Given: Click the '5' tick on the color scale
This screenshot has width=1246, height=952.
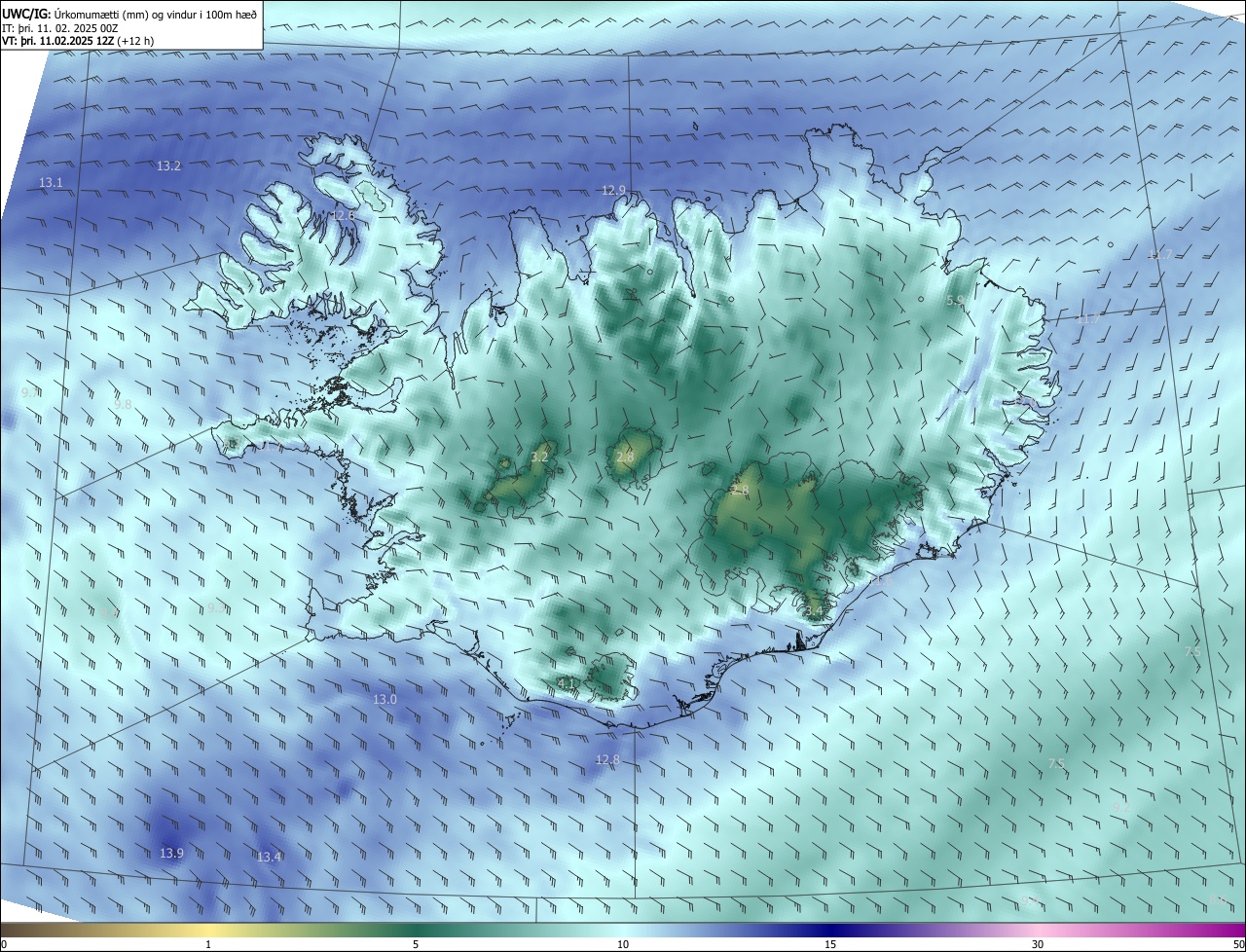Looking at the screenshot, I should point(416,944).
